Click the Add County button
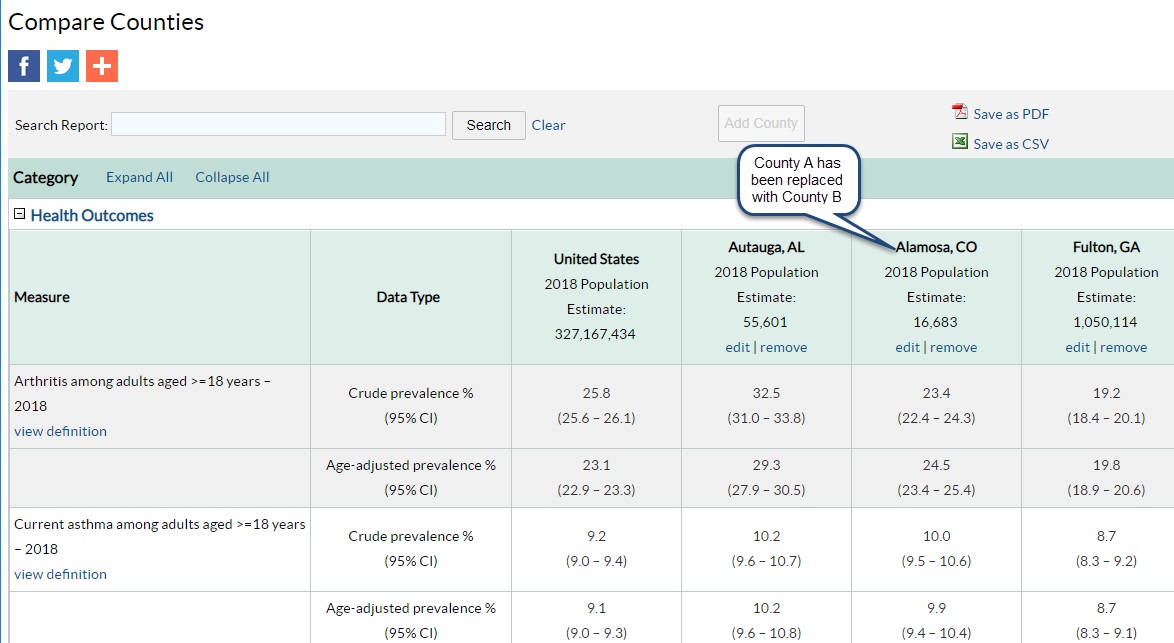 pyautogui.click(x=761, y=124)
